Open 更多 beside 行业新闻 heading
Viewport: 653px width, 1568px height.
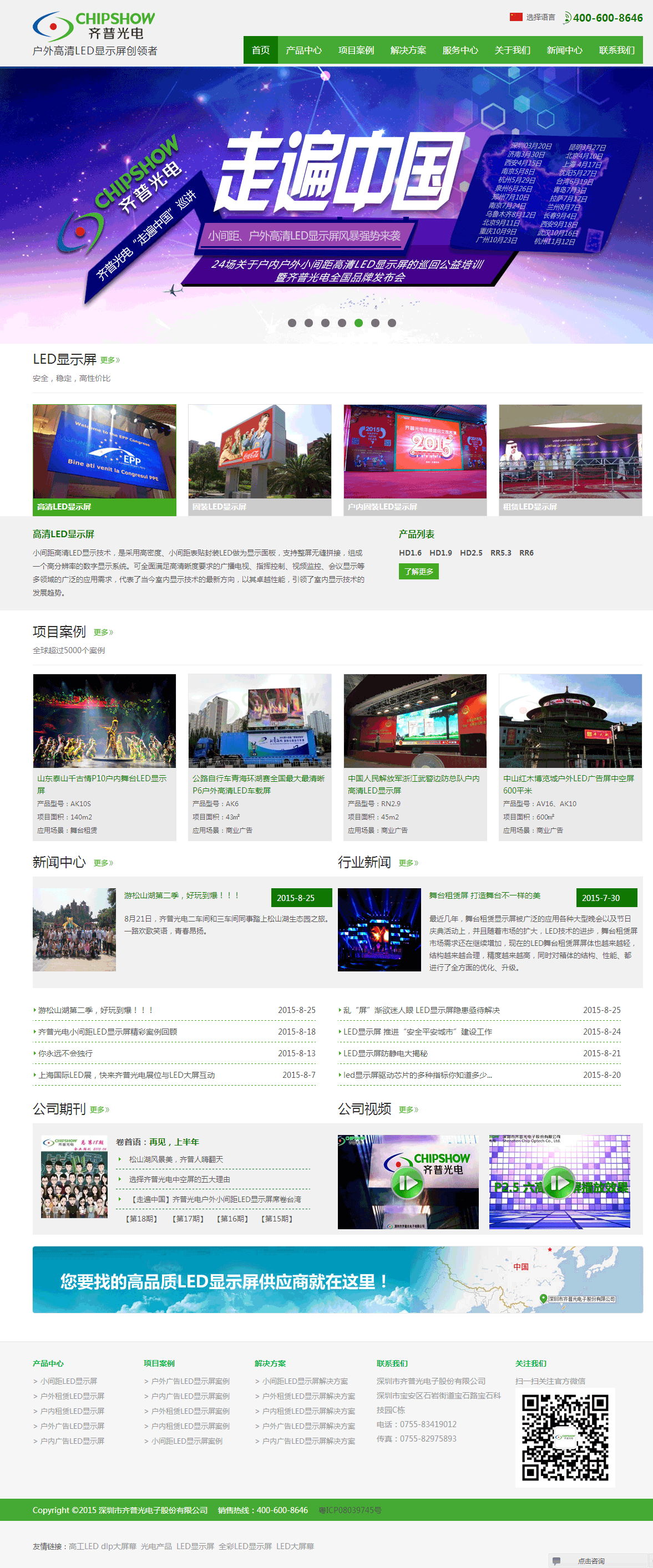click(x=409, y=863)
